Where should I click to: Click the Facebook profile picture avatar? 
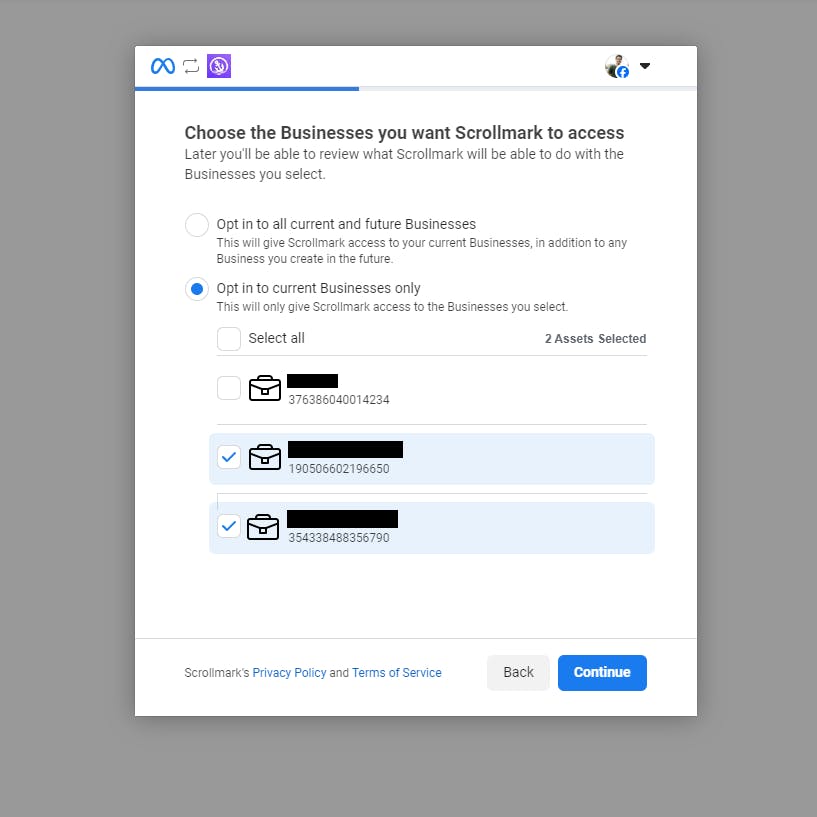[x=617, y=66]
